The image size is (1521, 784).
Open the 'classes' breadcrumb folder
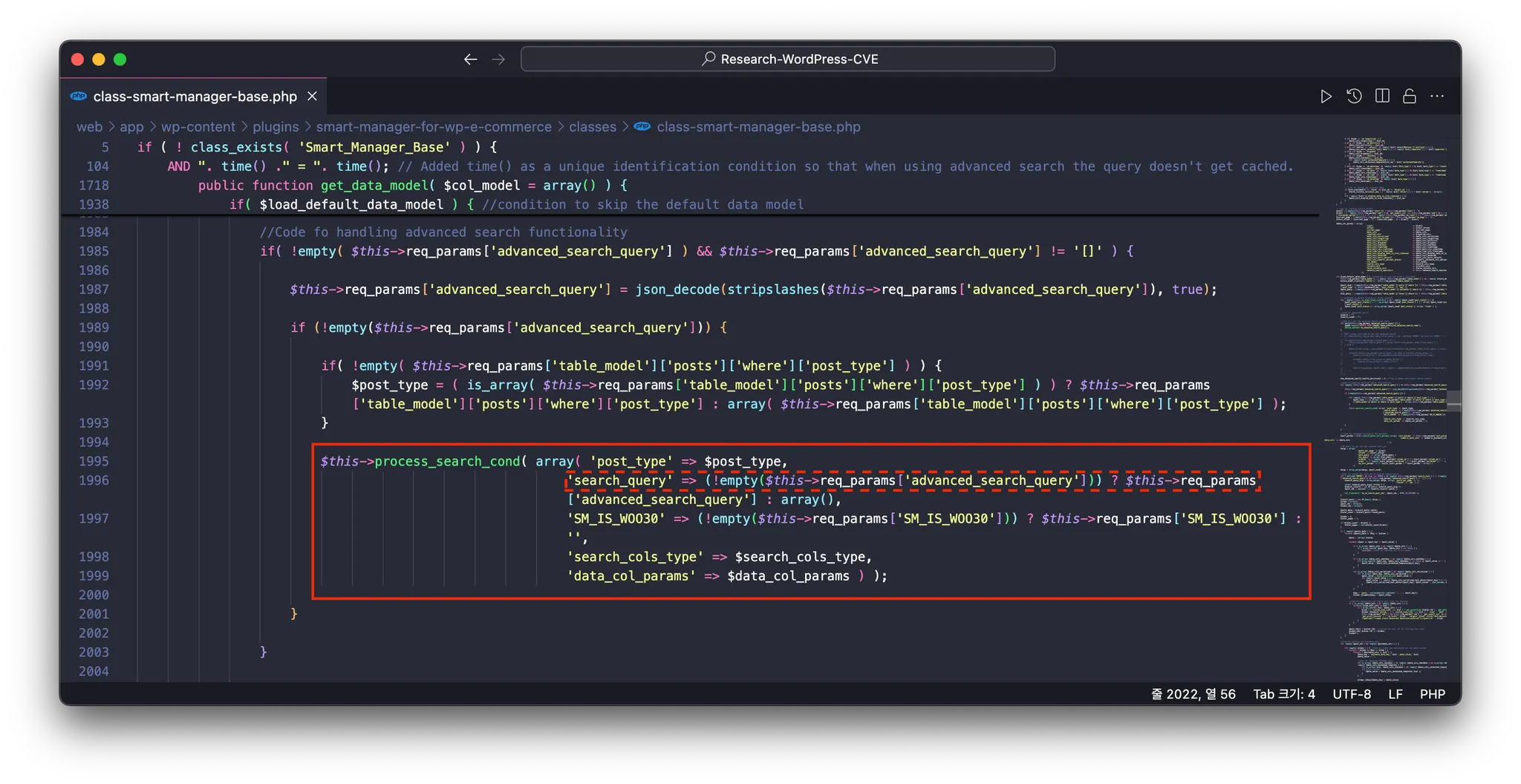coord(592,127)
